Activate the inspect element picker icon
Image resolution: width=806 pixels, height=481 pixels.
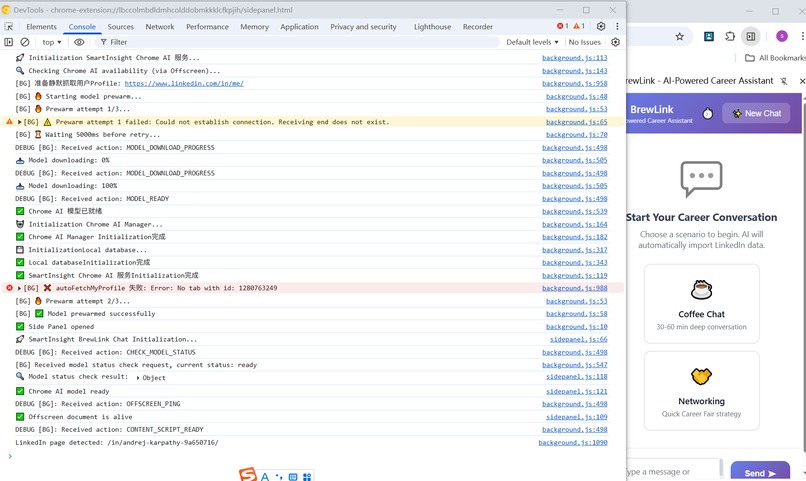pyautogui.click(x=9, y=26)
